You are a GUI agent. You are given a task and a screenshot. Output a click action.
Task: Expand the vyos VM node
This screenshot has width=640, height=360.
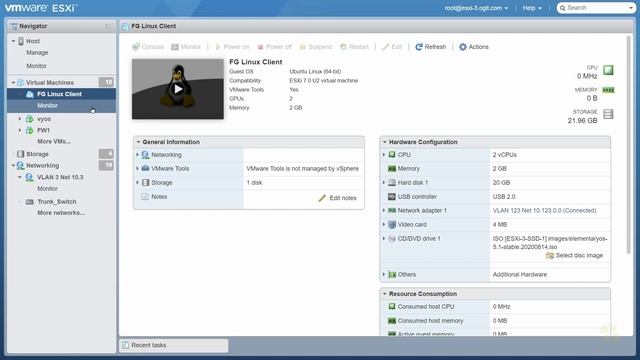(x=20, y=119)
